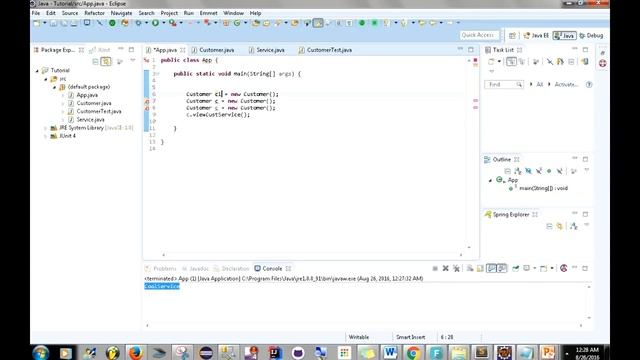Screen dimensions: 640x360
Task: Click the Quick Access search field
Action: [x=480, y=35]
